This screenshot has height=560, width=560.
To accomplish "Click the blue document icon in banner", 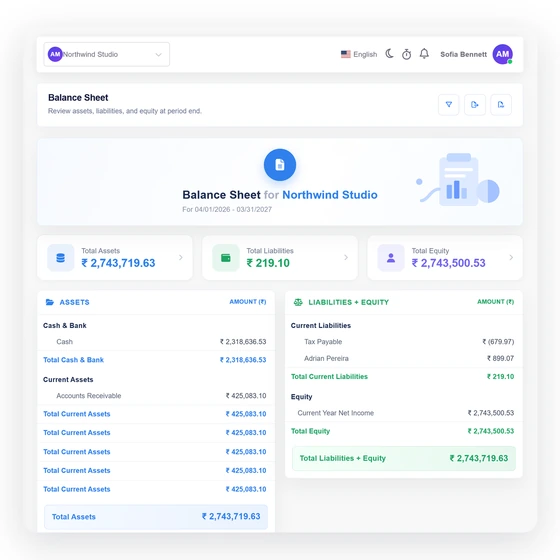I will pyautogui.click(x=280, y=165).
